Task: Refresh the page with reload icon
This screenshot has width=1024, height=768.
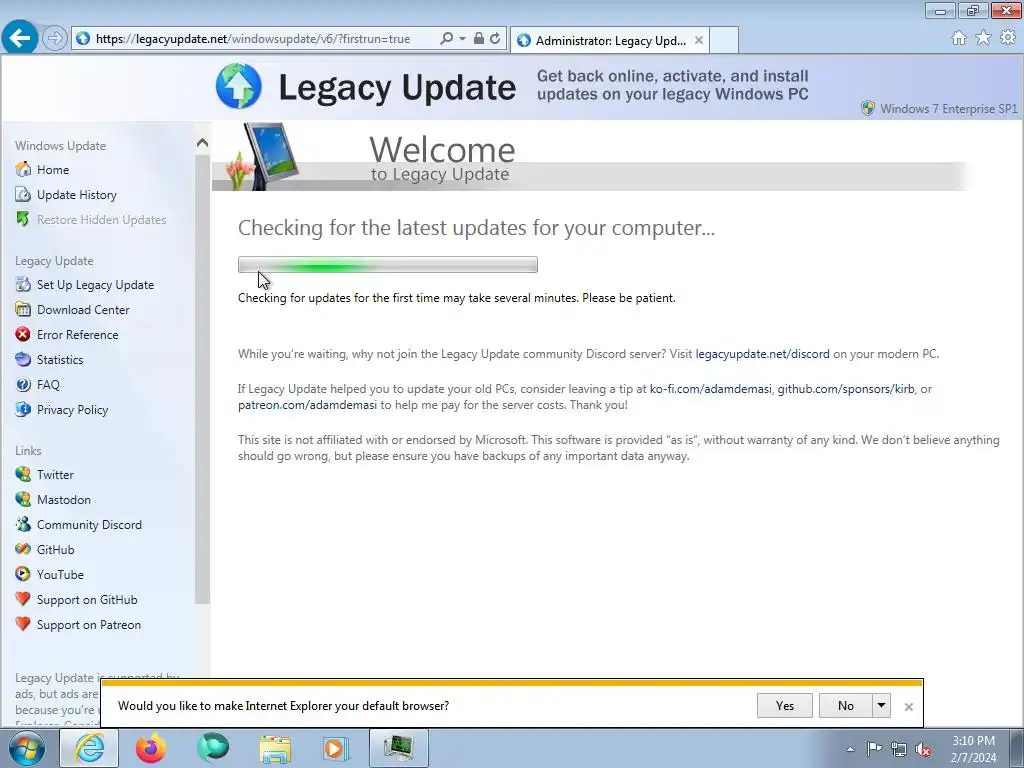Action: coord(495,39)
